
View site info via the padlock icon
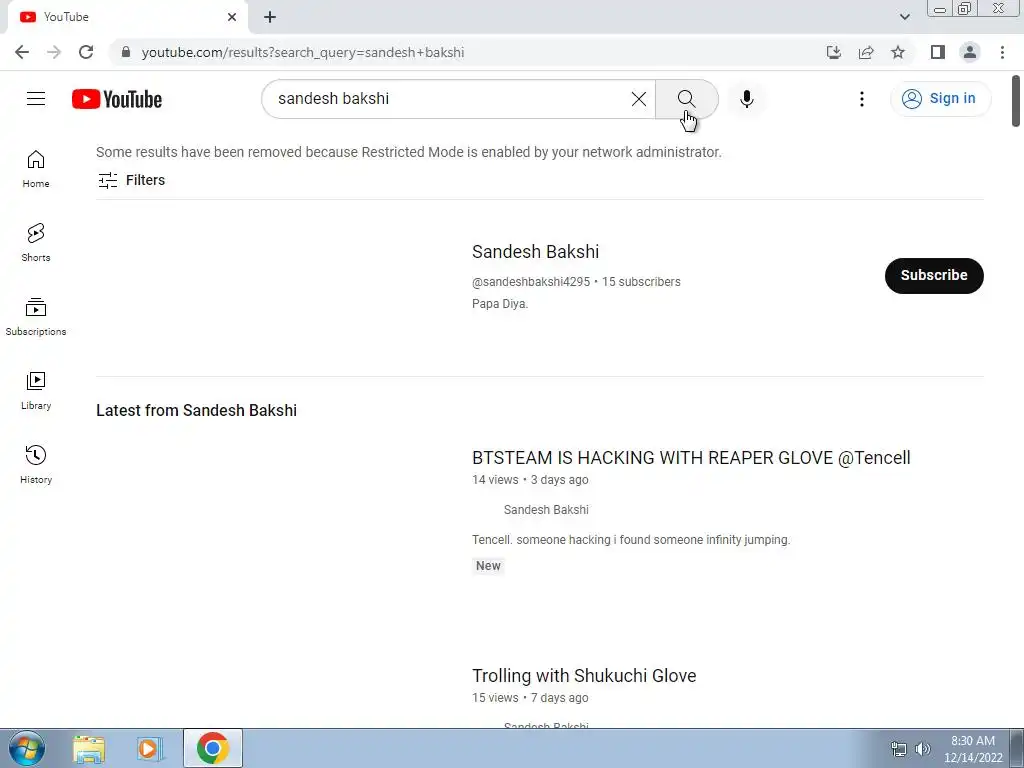point(126,52)
